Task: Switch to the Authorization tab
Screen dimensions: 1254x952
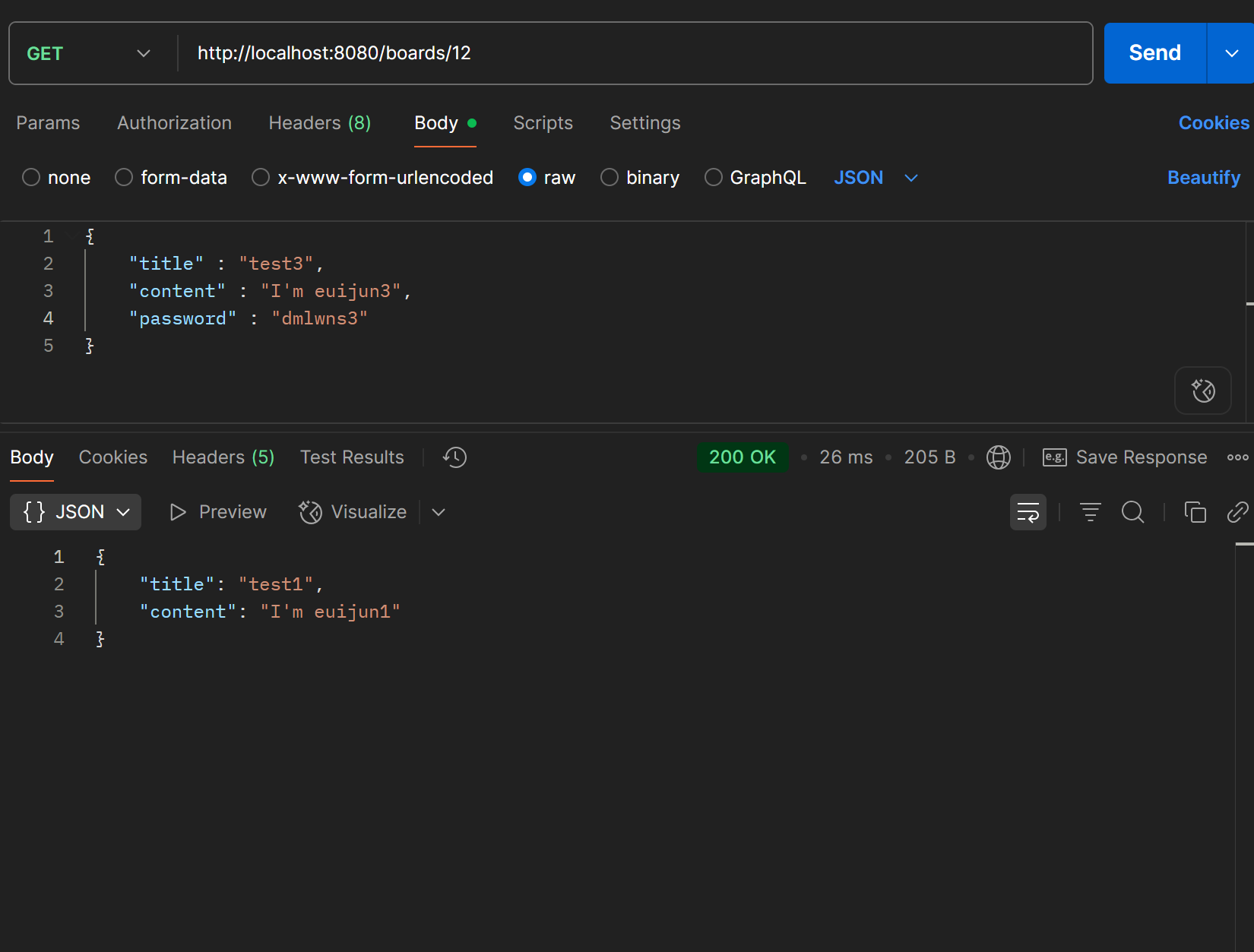Action: tap(174, 123)
